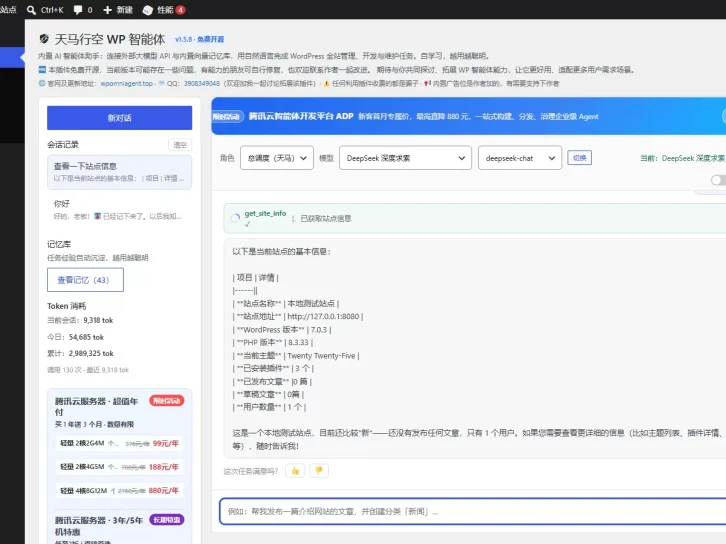Click the http://127.0.0.1:8080 site address text

(x=323, y=316)
